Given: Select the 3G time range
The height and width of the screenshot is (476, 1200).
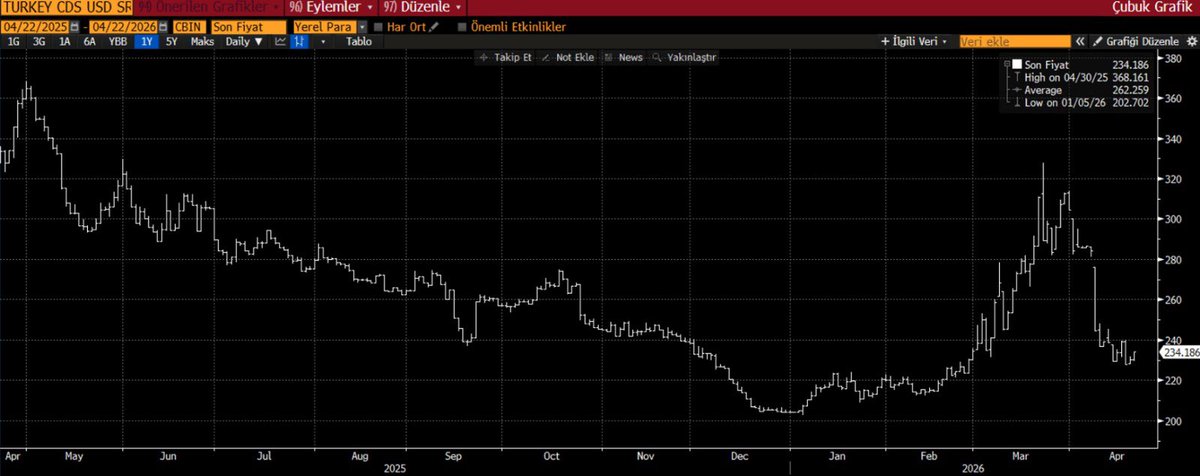Looking at the screenshot, I should pyautogui.click(x=40, y=42).
